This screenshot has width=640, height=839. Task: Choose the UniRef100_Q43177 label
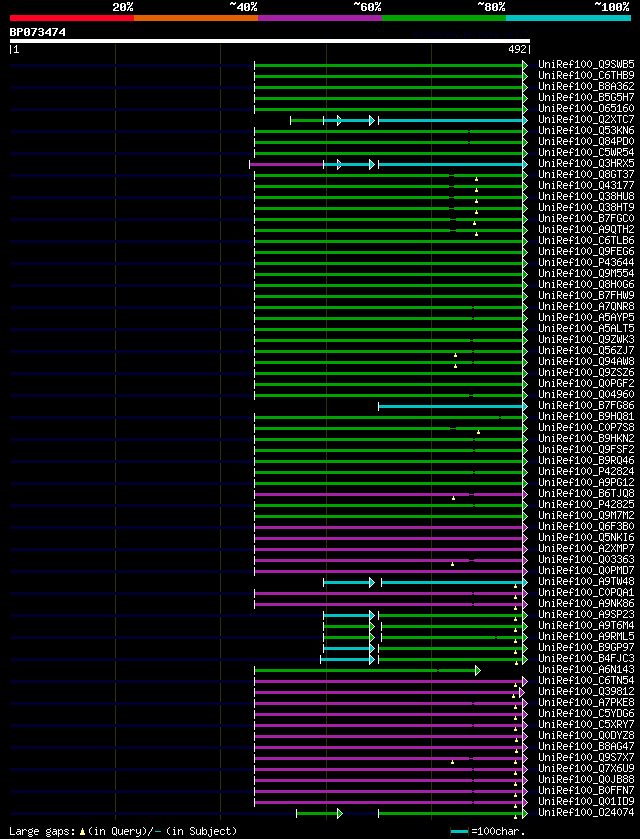tap(586, 185)
